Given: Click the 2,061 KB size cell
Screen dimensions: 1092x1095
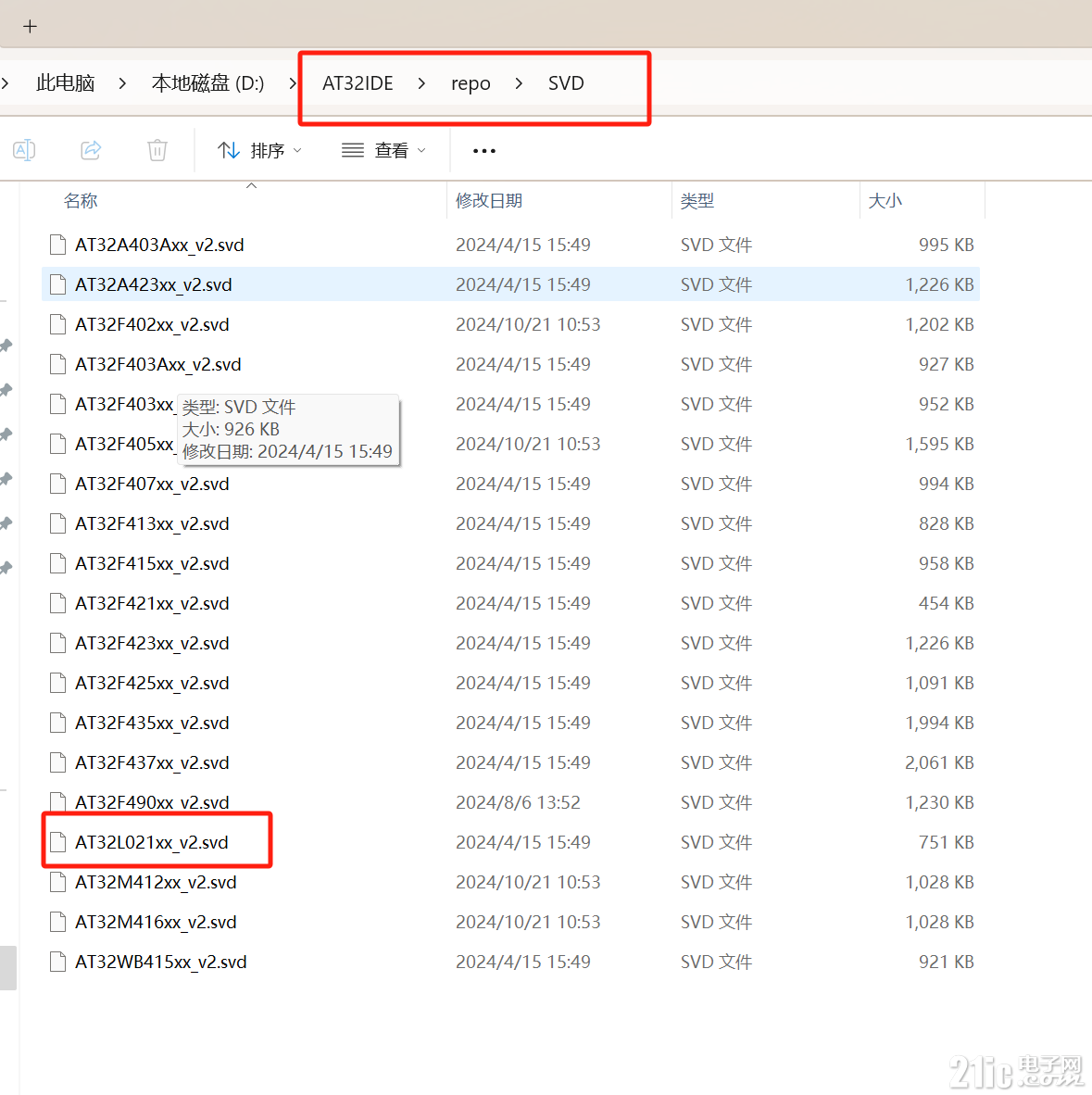Looking at the screenshot, I should (x=940, y=762).
